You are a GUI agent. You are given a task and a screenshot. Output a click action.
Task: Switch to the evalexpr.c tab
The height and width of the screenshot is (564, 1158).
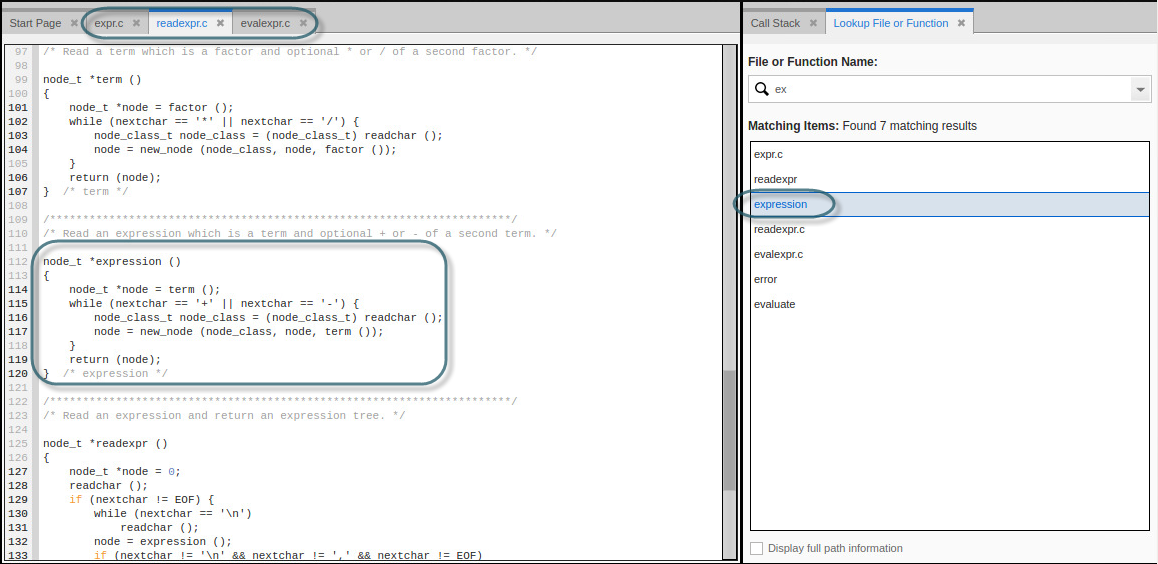point(265,23)
